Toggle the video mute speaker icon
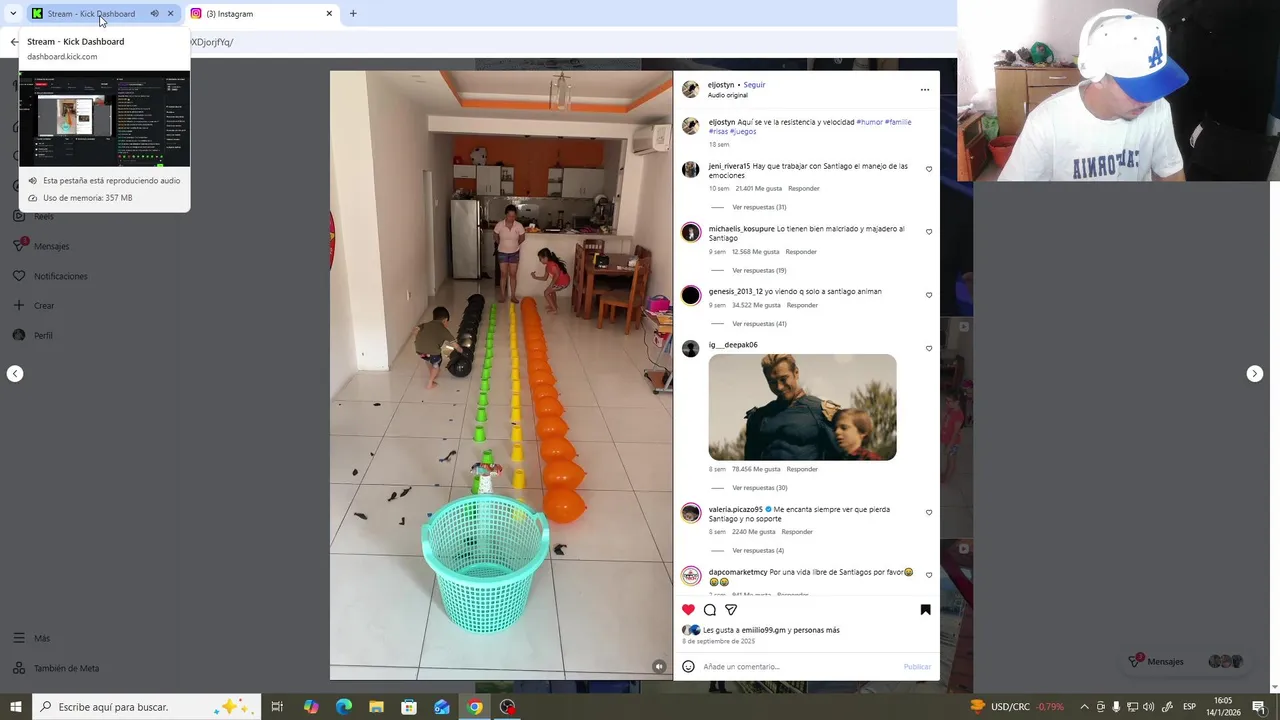Image resolution: width=1280 pixels, height=720 pixels. 659,666
